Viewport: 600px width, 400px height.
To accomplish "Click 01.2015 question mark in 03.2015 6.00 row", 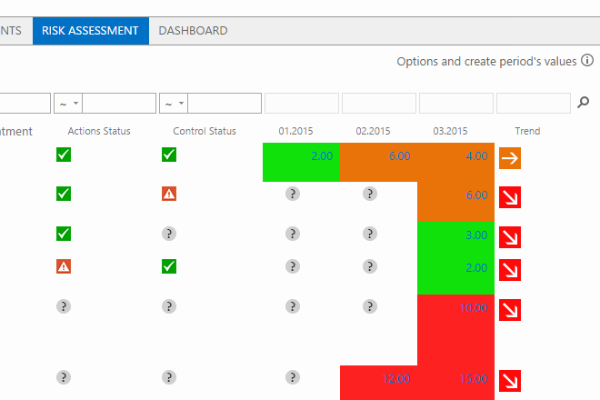I will coord(293,194).
